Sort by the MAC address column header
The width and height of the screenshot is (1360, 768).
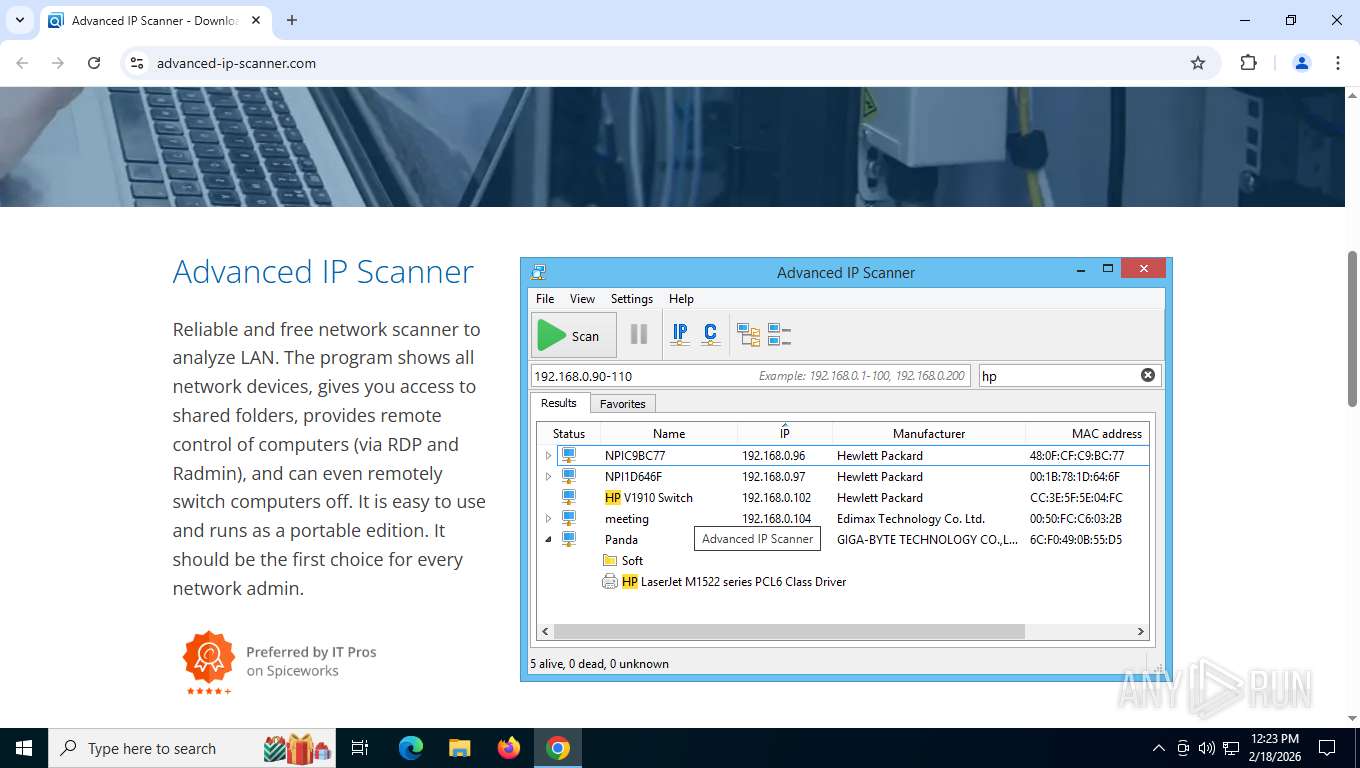point(1088,433)
